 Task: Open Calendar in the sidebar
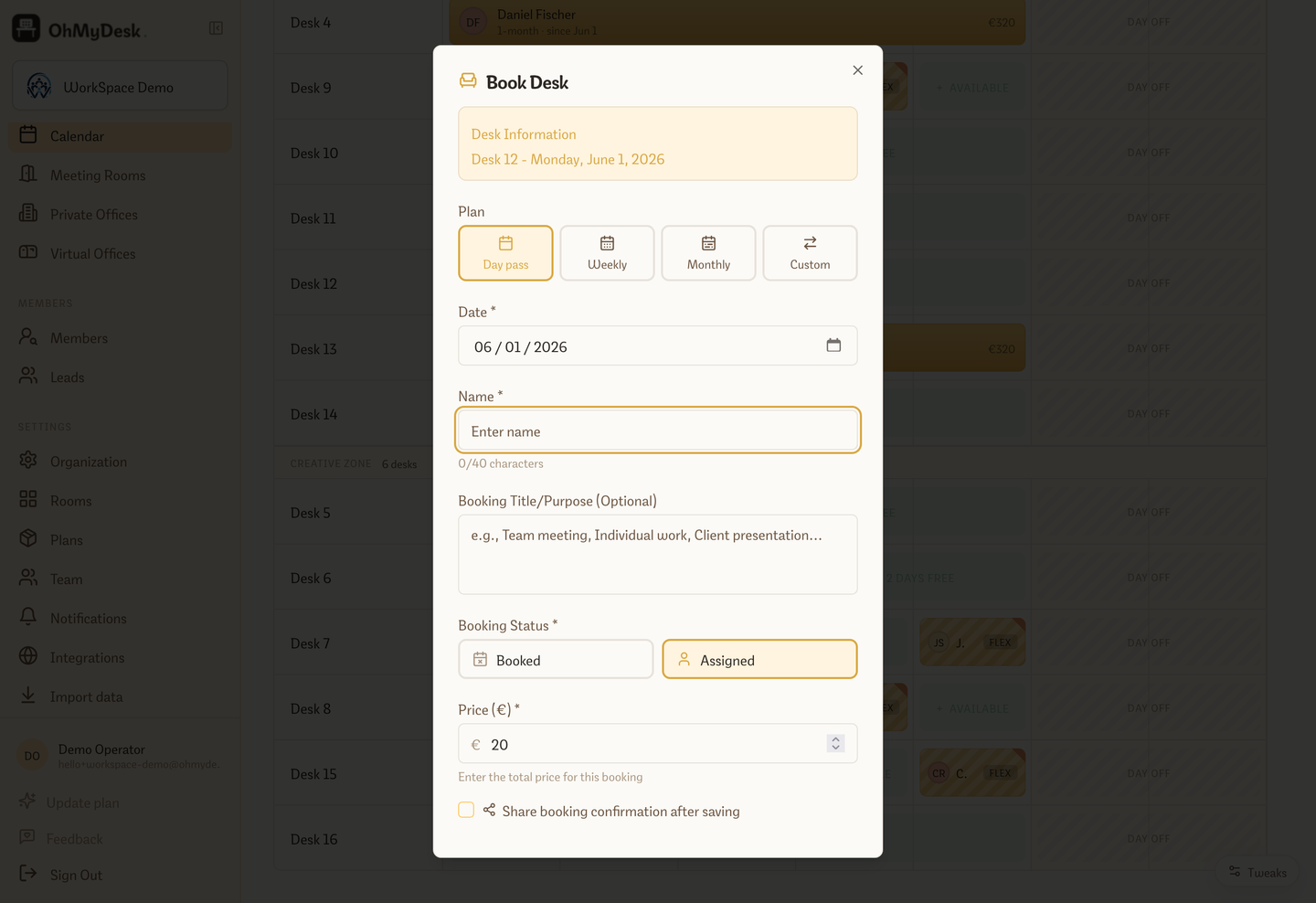coord(120,136)
